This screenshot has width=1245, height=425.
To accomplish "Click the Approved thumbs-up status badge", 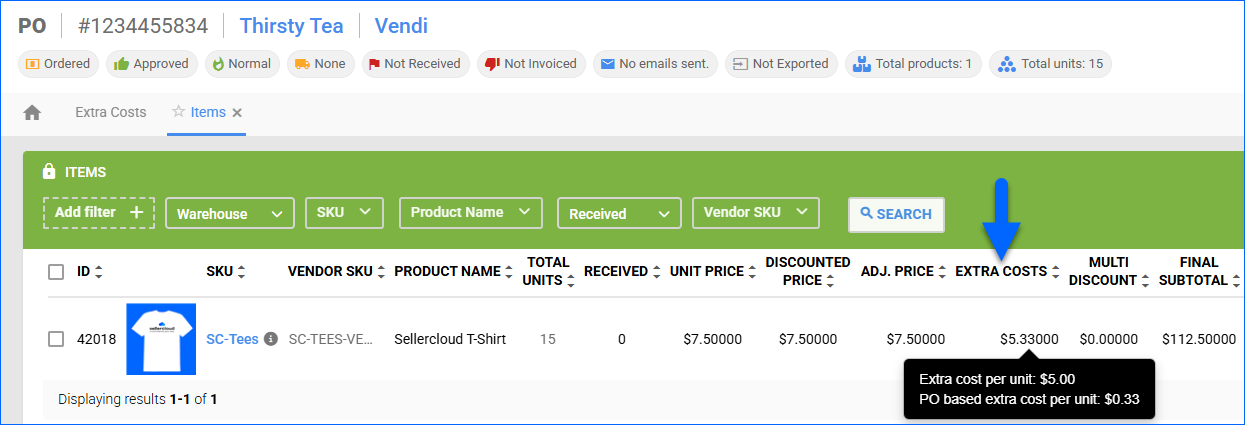I will tap(151, 64).
